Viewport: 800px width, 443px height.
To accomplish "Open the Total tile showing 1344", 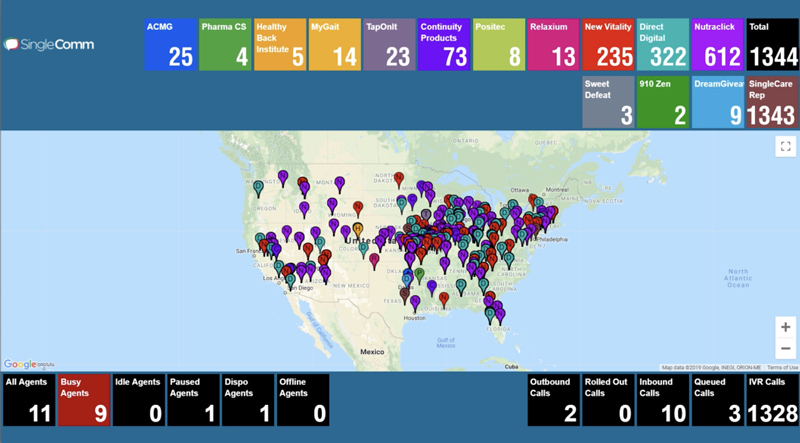I will coord(772,45).
